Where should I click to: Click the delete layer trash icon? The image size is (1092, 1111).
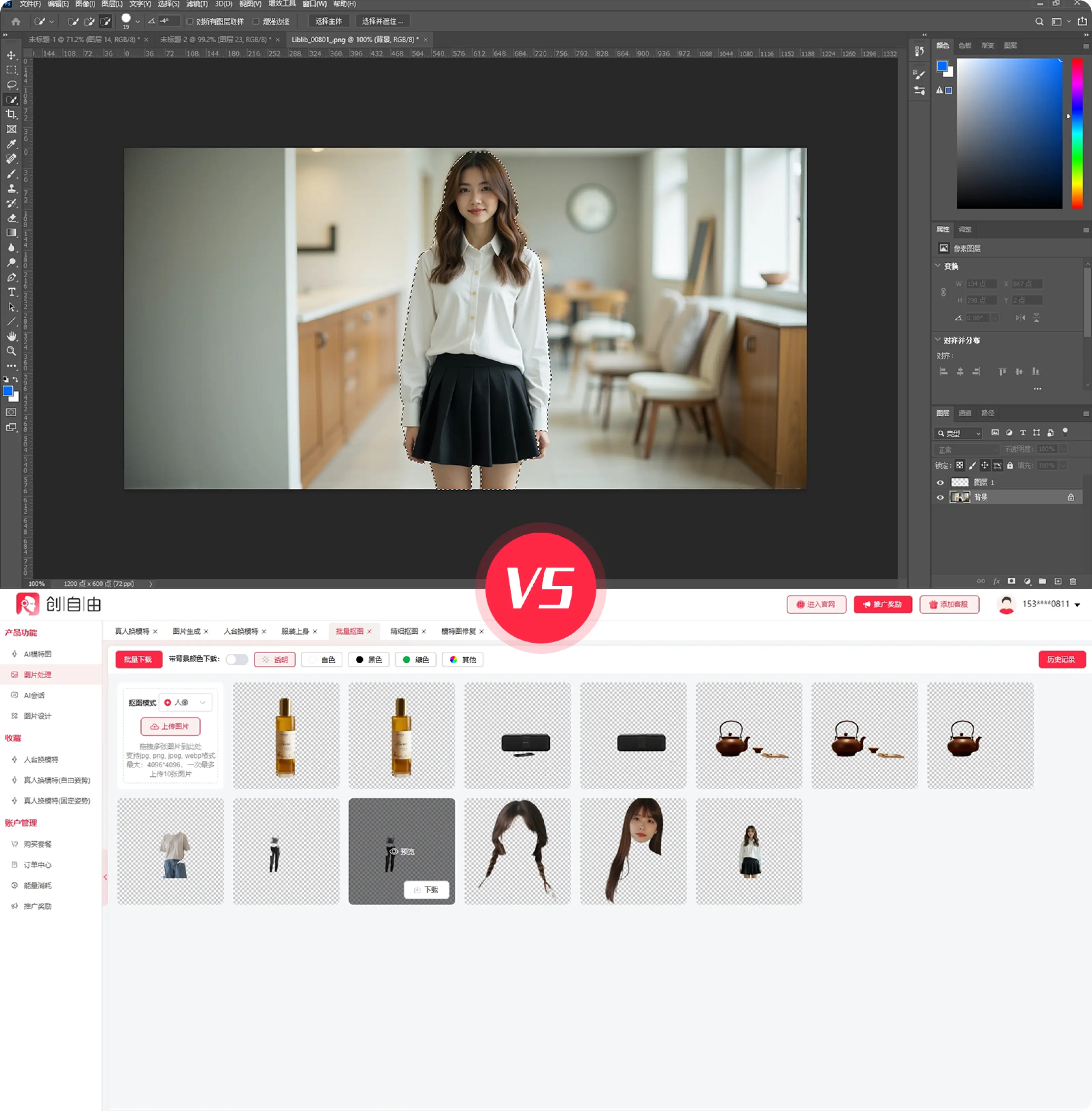(1073, 581)
